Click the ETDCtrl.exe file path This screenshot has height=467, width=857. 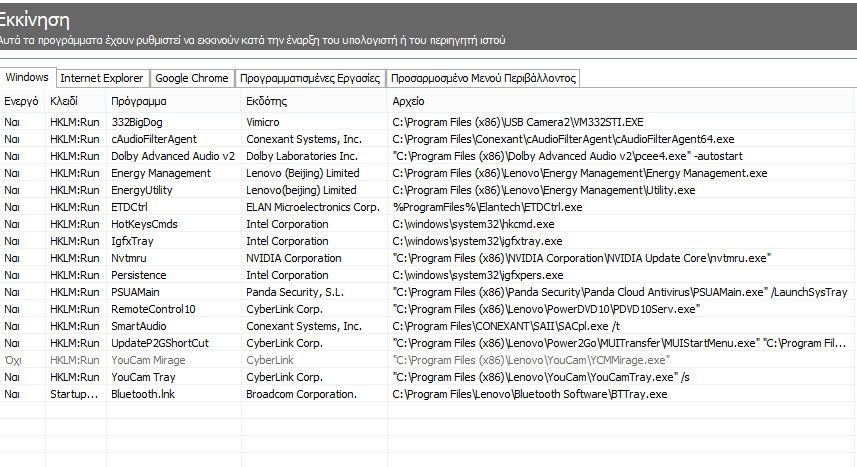[x=487, y=207]
